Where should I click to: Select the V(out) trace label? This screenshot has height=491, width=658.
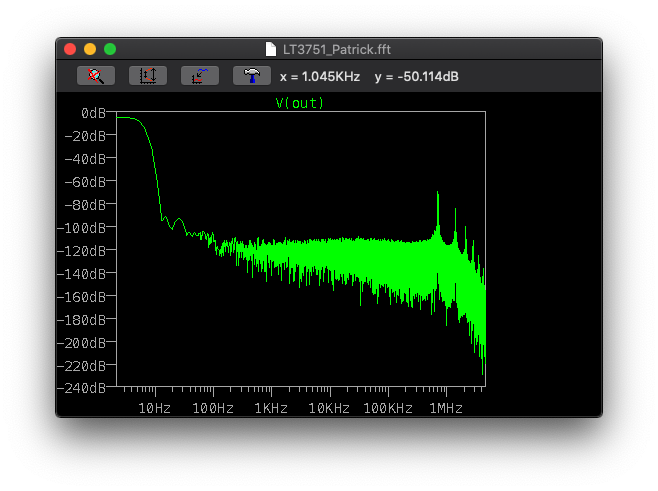(299, 103)
